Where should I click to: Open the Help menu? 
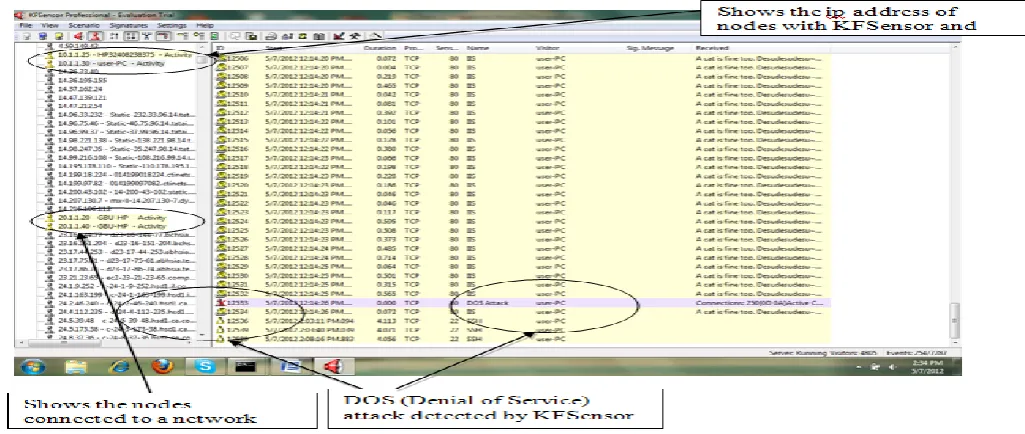tap(205, 25)
